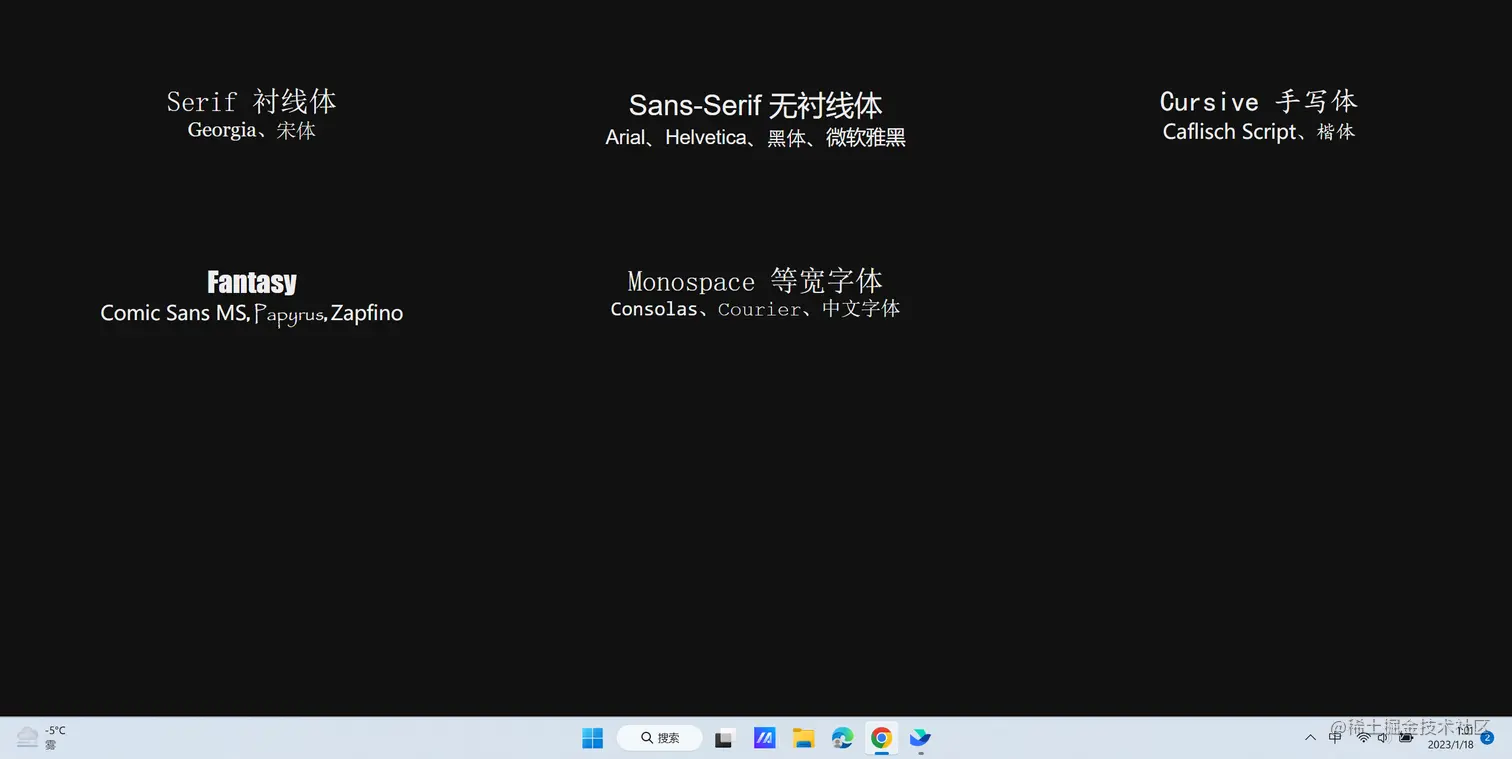Viewport: 1512px width, 759px height.
Task: Open Wi-Fi quick settings from the system tray
Action: (x=1364, y=738)
